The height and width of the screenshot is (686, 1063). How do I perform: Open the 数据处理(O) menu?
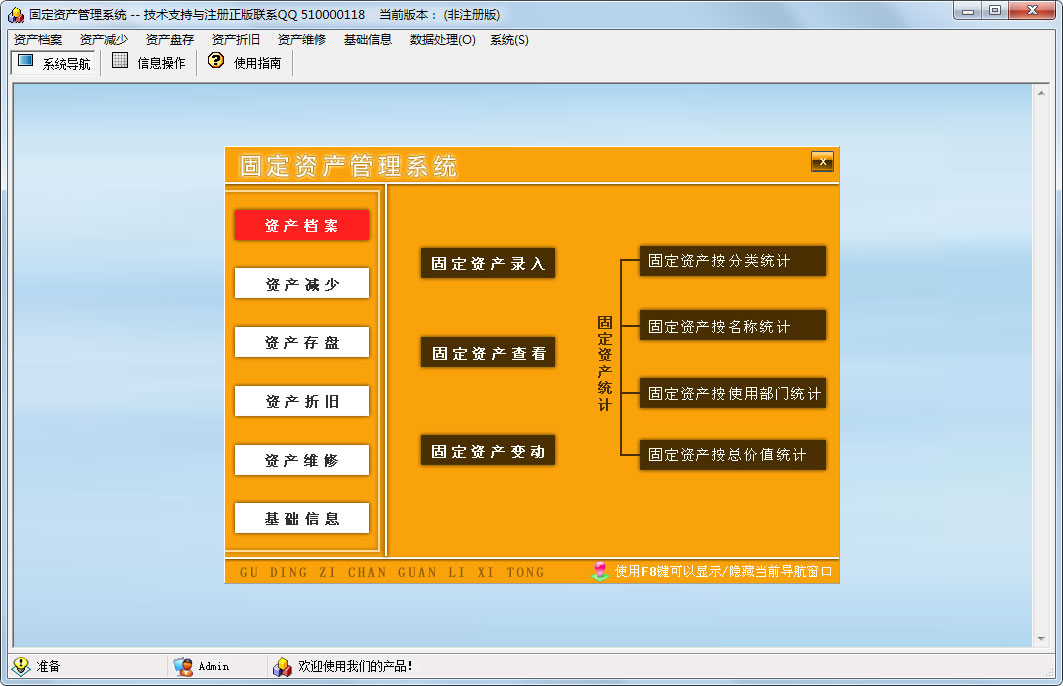442,40
